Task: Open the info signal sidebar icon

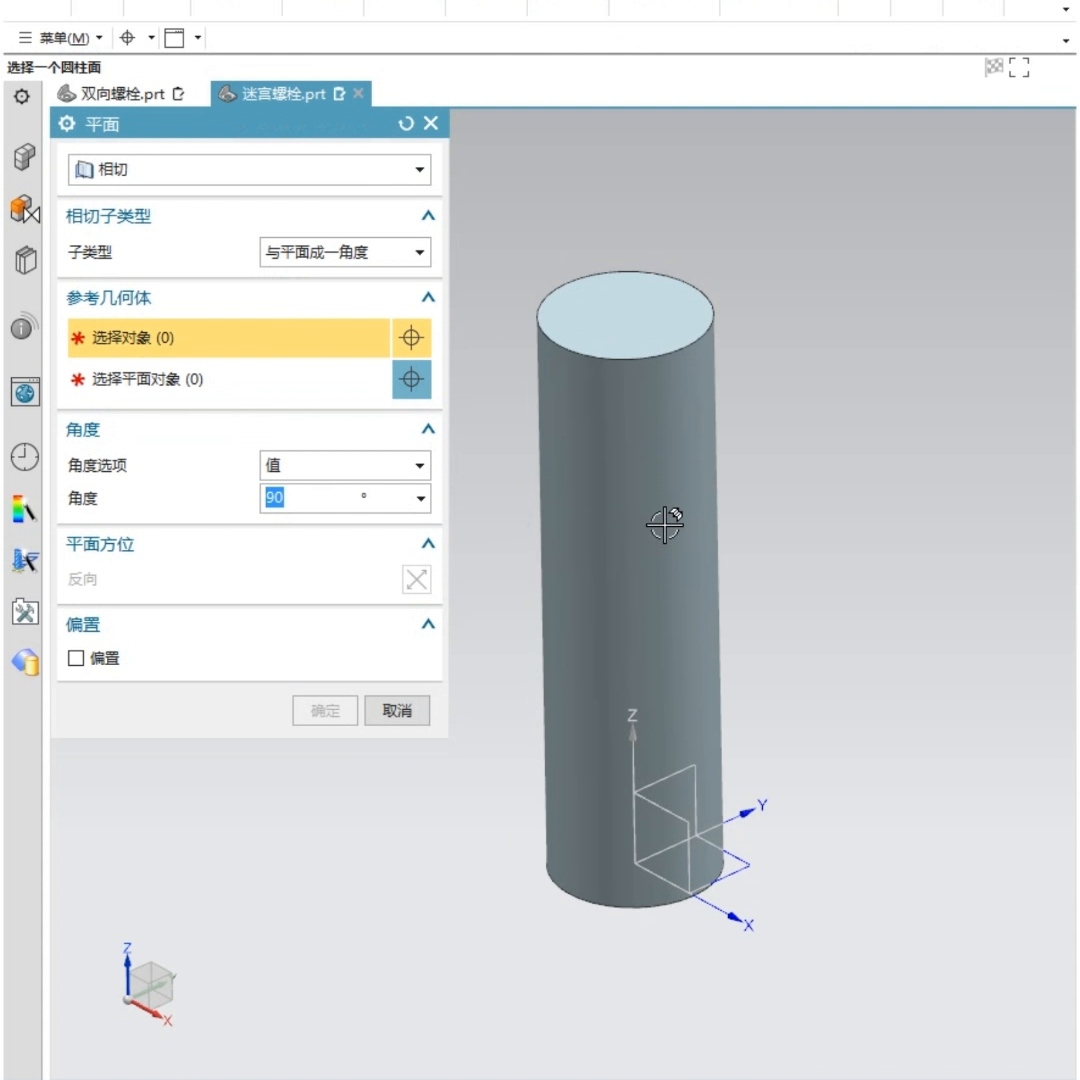Action: pyautogui.click(x=24, y=326)
